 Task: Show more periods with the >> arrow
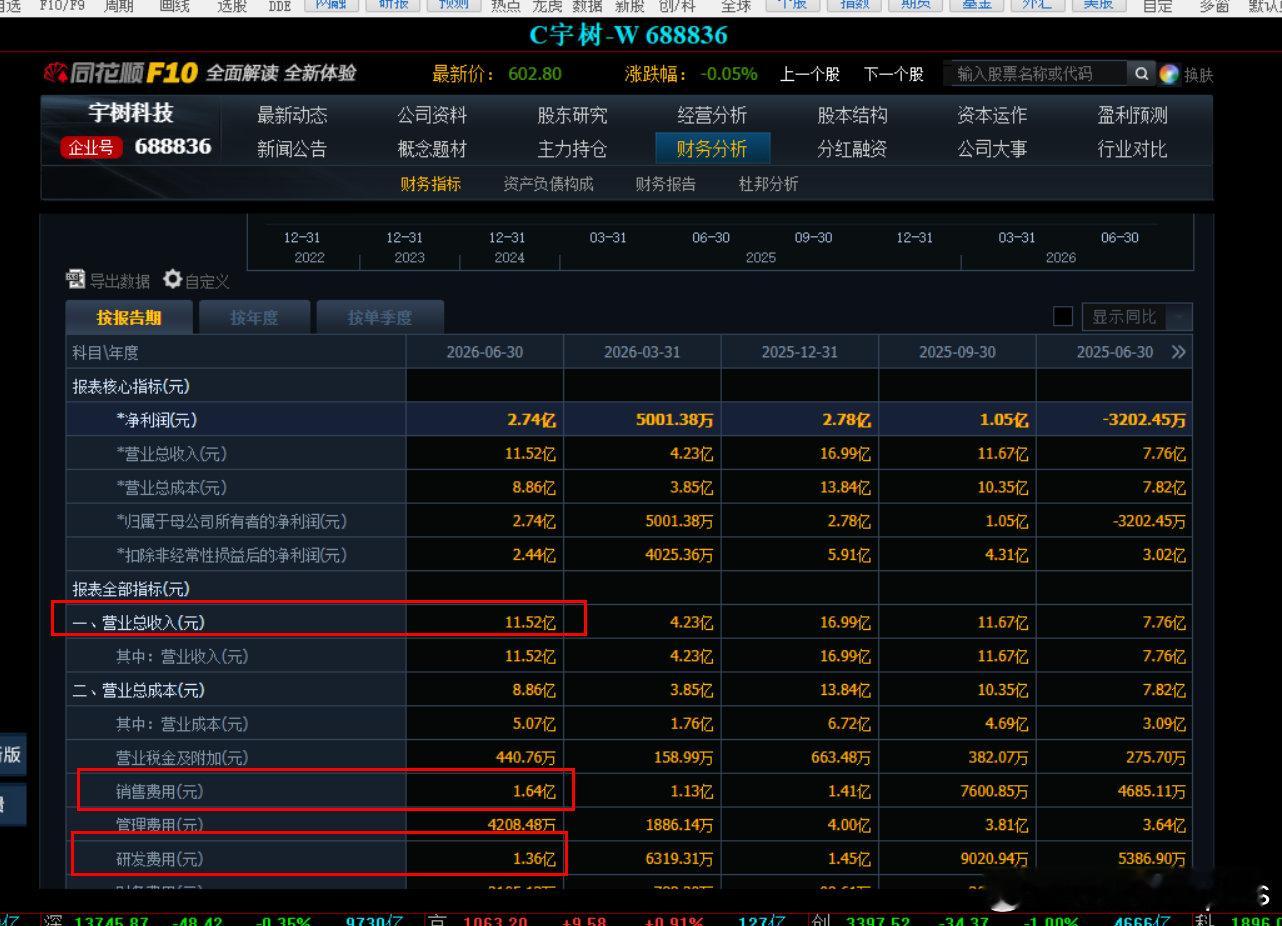coord(1179,352)
